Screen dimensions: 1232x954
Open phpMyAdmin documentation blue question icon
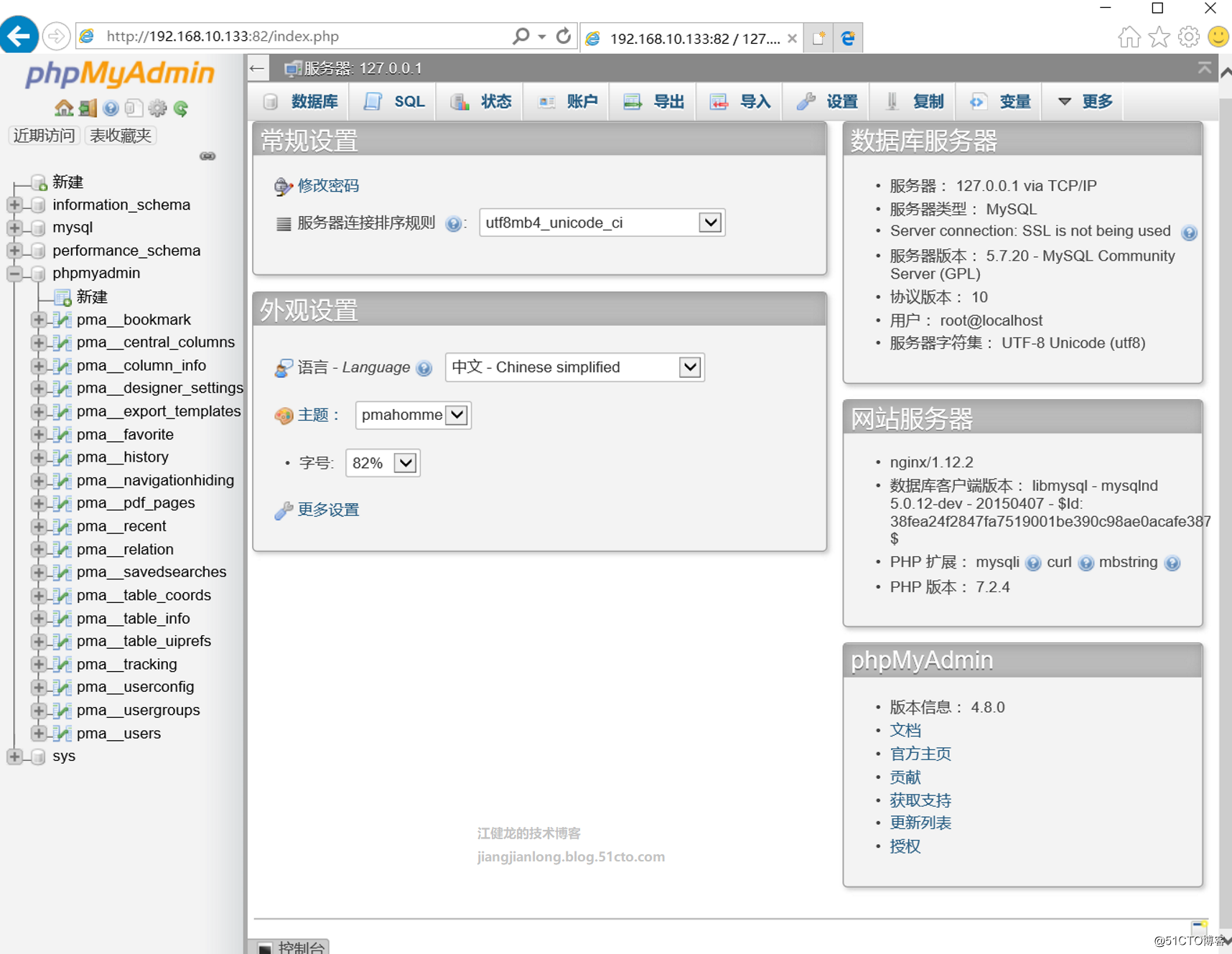[x=111, y=108]
